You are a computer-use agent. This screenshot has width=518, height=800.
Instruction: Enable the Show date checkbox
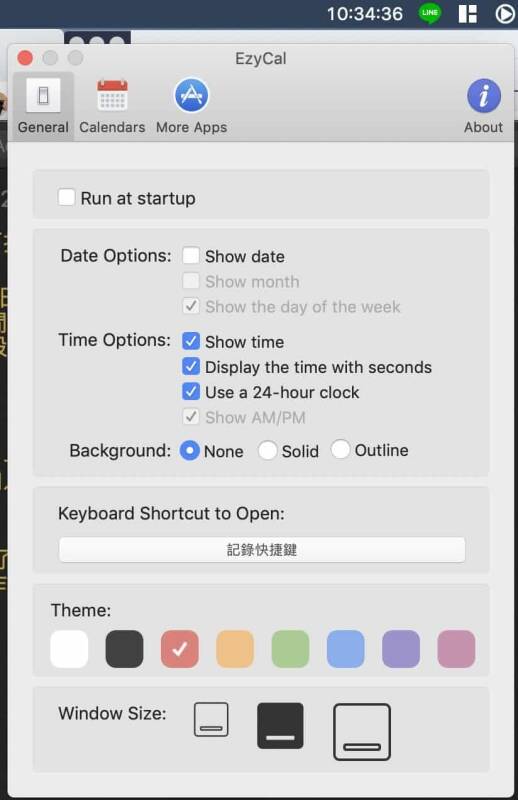[191, 256]
